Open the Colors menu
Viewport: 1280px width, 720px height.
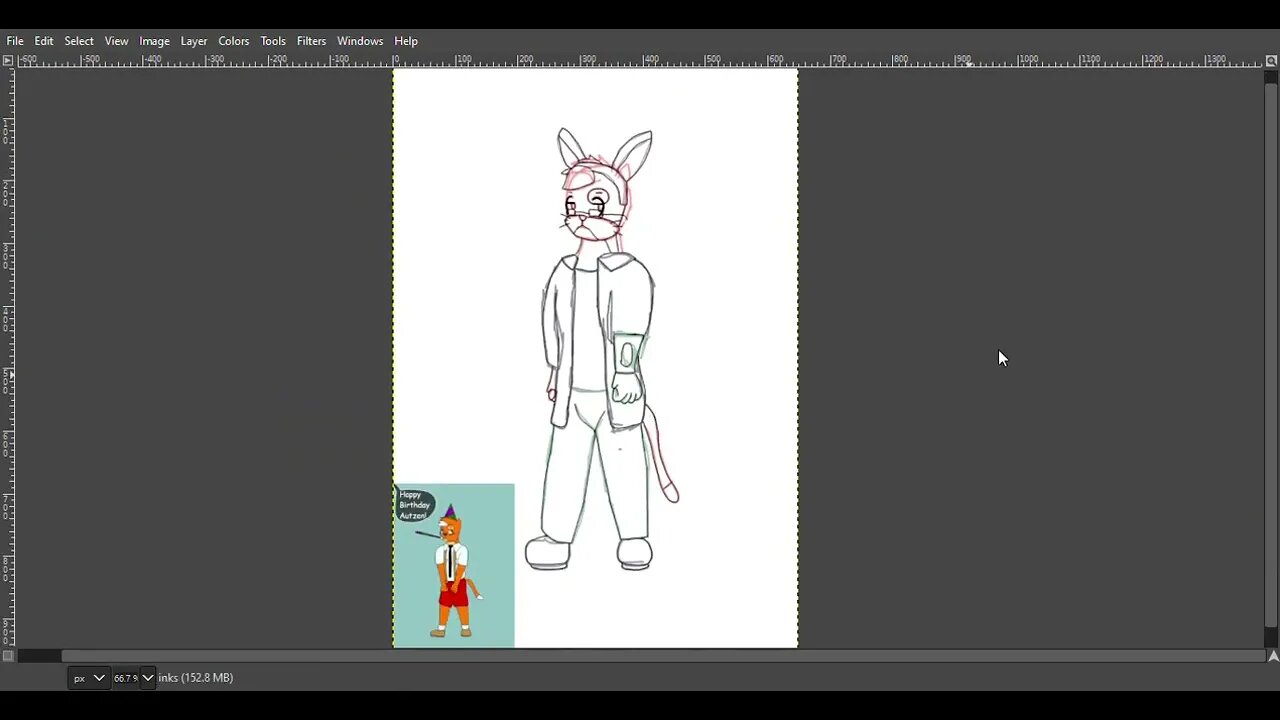coord(234,41)
